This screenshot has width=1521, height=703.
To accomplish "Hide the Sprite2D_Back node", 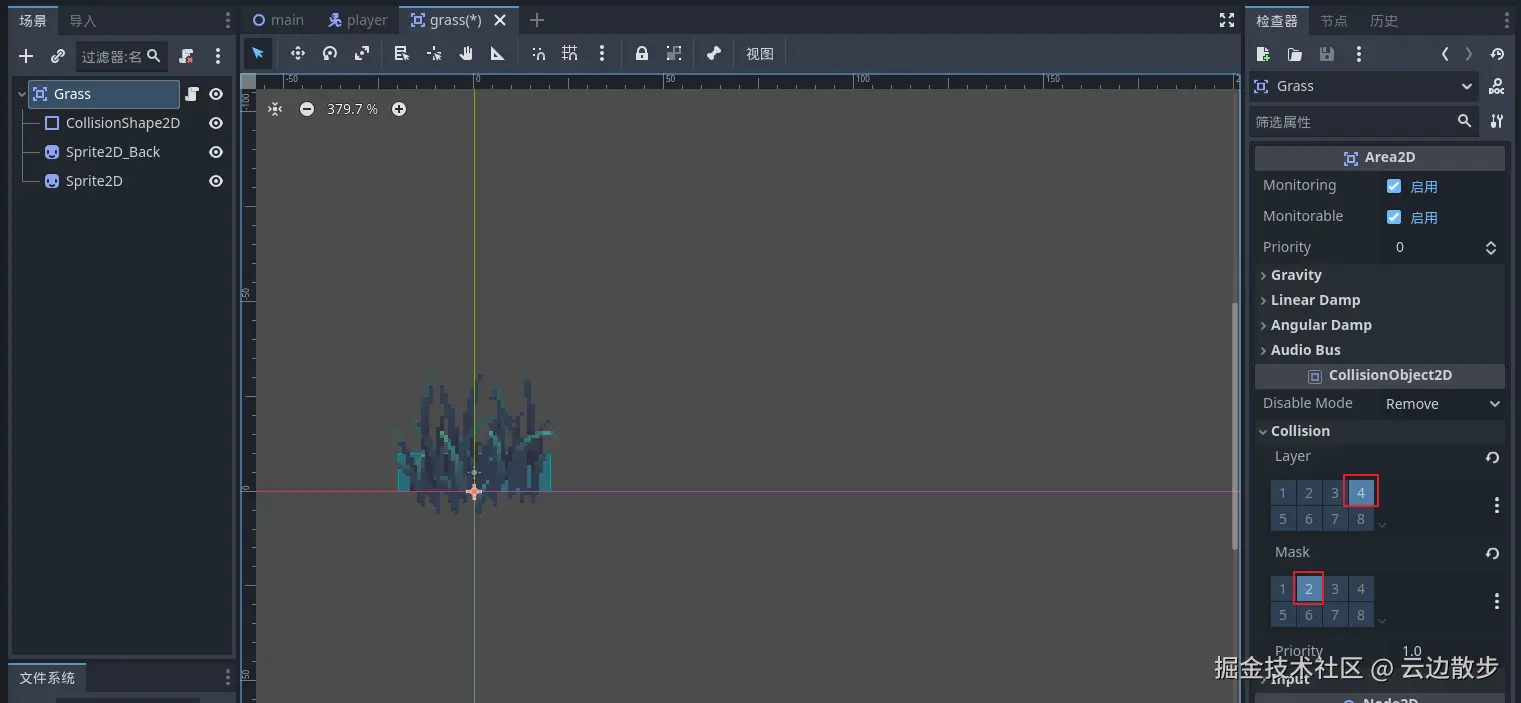I will [215, 152].
